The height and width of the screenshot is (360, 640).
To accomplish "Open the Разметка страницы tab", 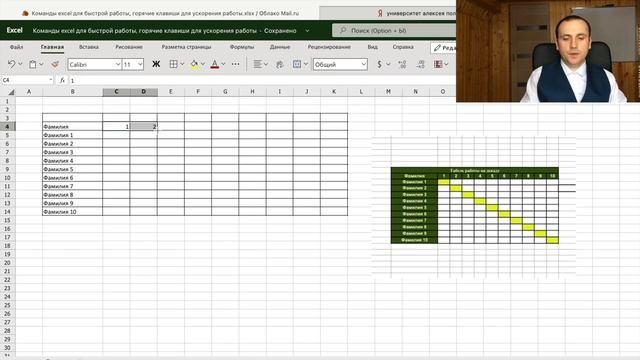I will [186, 47].
